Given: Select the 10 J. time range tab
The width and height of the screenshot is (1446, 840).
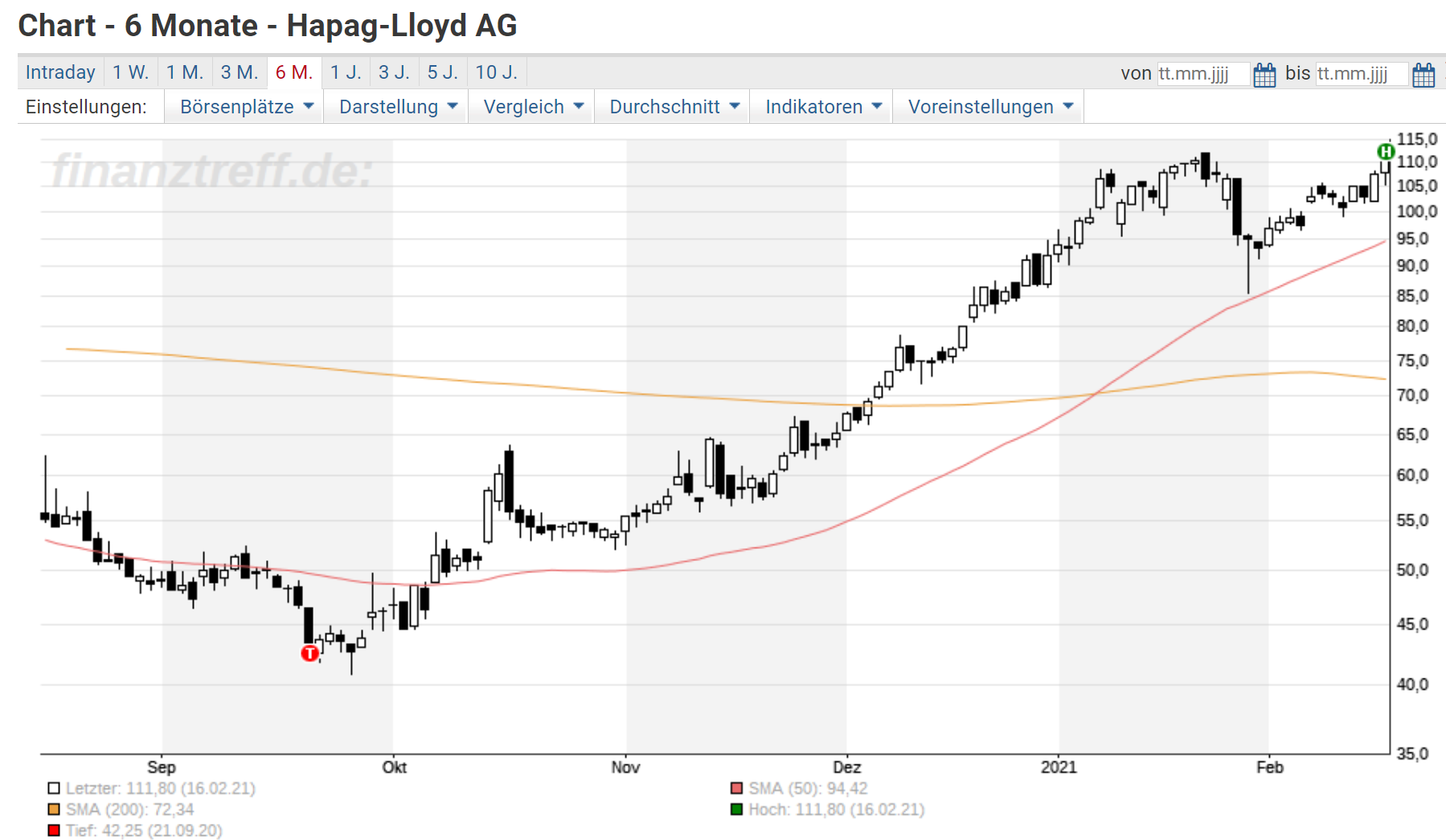Looking at the screenshot, I should pos(496,72).
